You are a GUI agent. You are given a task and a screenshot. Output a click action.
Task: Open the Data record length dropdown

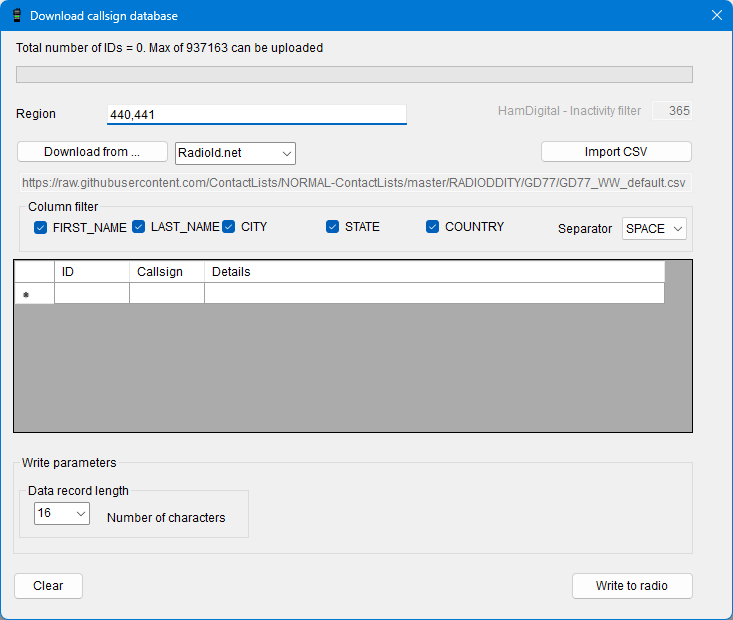(61, 513)
